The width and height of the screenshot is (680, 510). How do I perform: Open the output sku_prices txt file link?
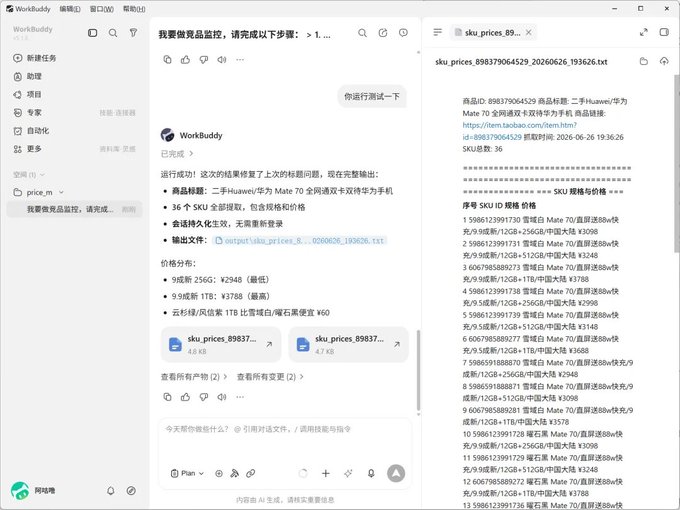click(x=300, y=241)
